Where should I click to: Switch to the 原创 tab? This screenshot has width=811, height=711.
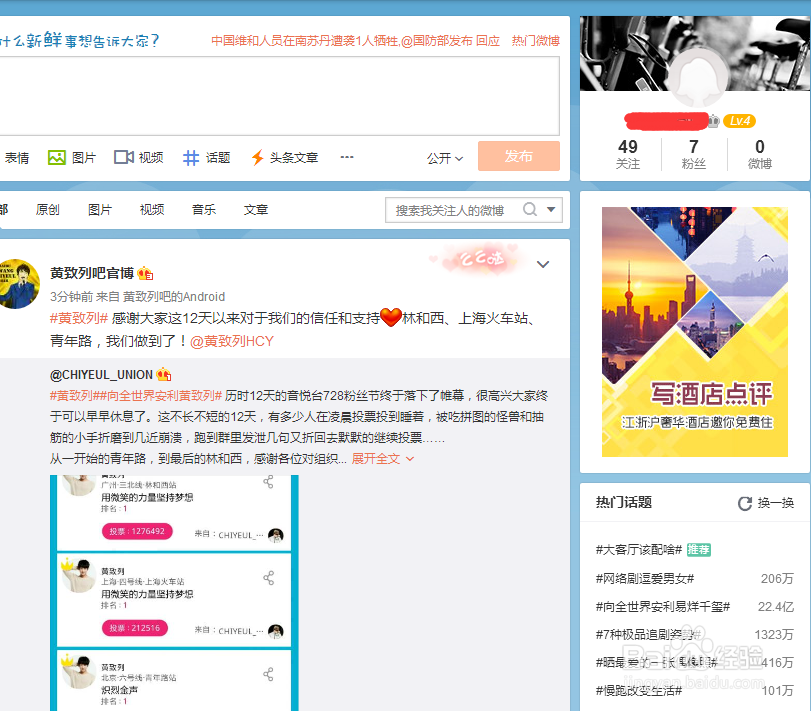pyautogui.click(x=48, y=209)
